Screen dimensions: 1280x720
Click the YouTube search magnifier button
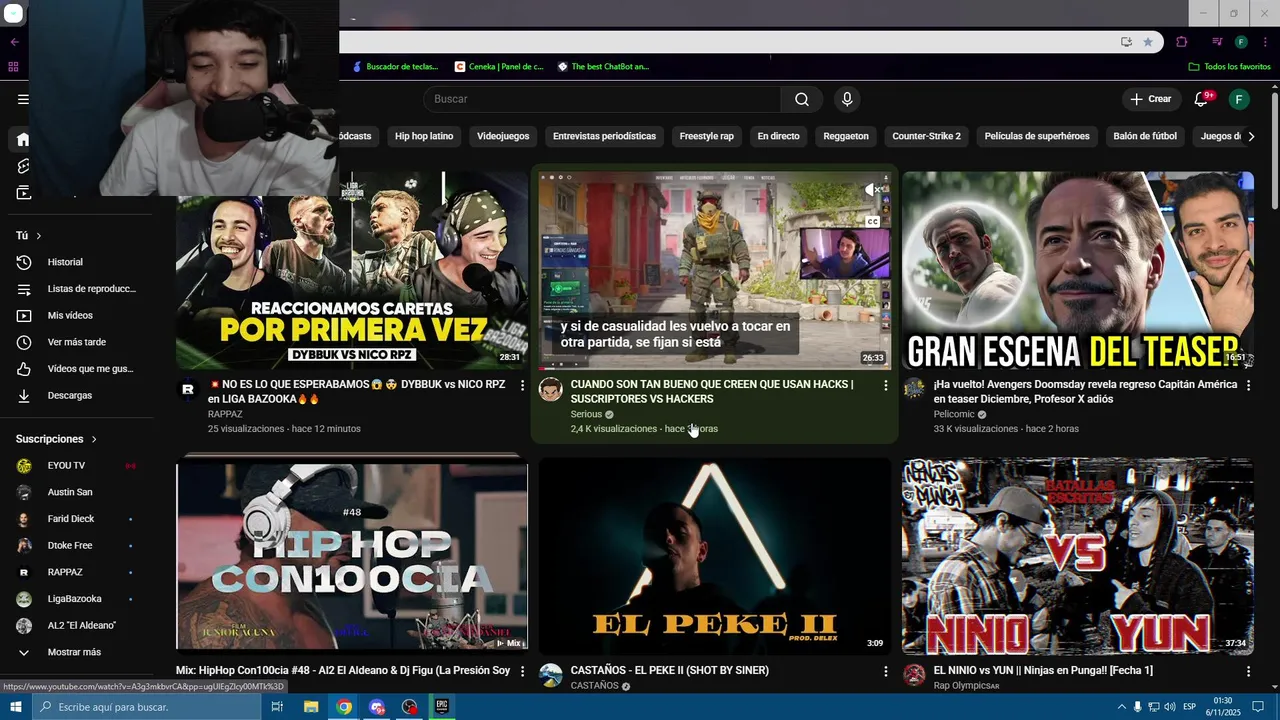802,99
